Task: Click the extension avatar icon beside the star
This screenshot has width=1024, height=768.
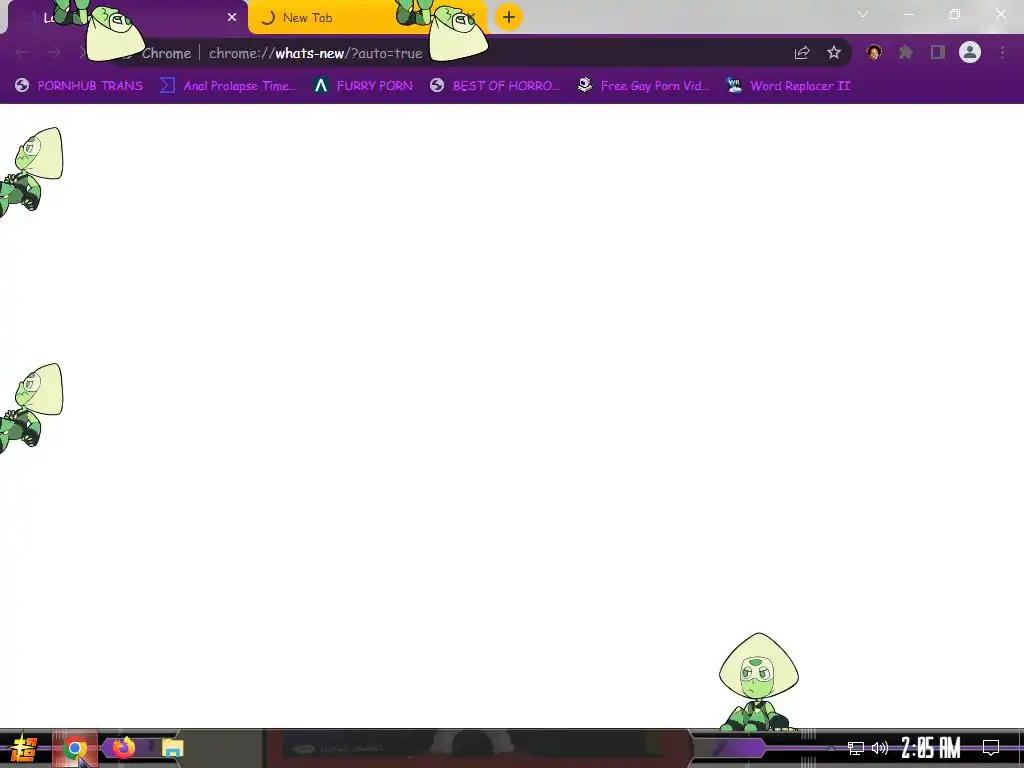Action: 874,53
